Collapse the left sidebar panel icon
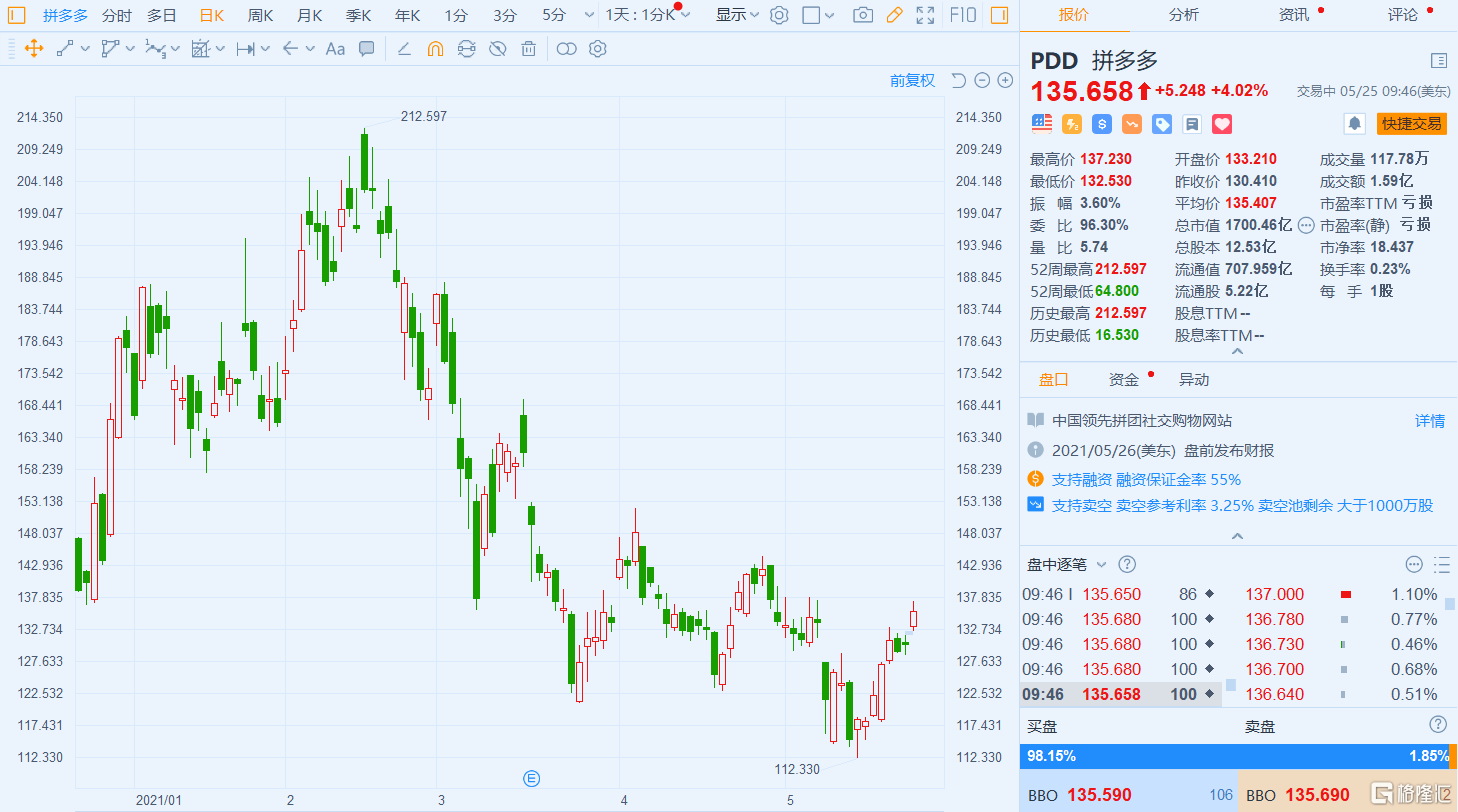1458x812 pixels. tap(17, 15)
